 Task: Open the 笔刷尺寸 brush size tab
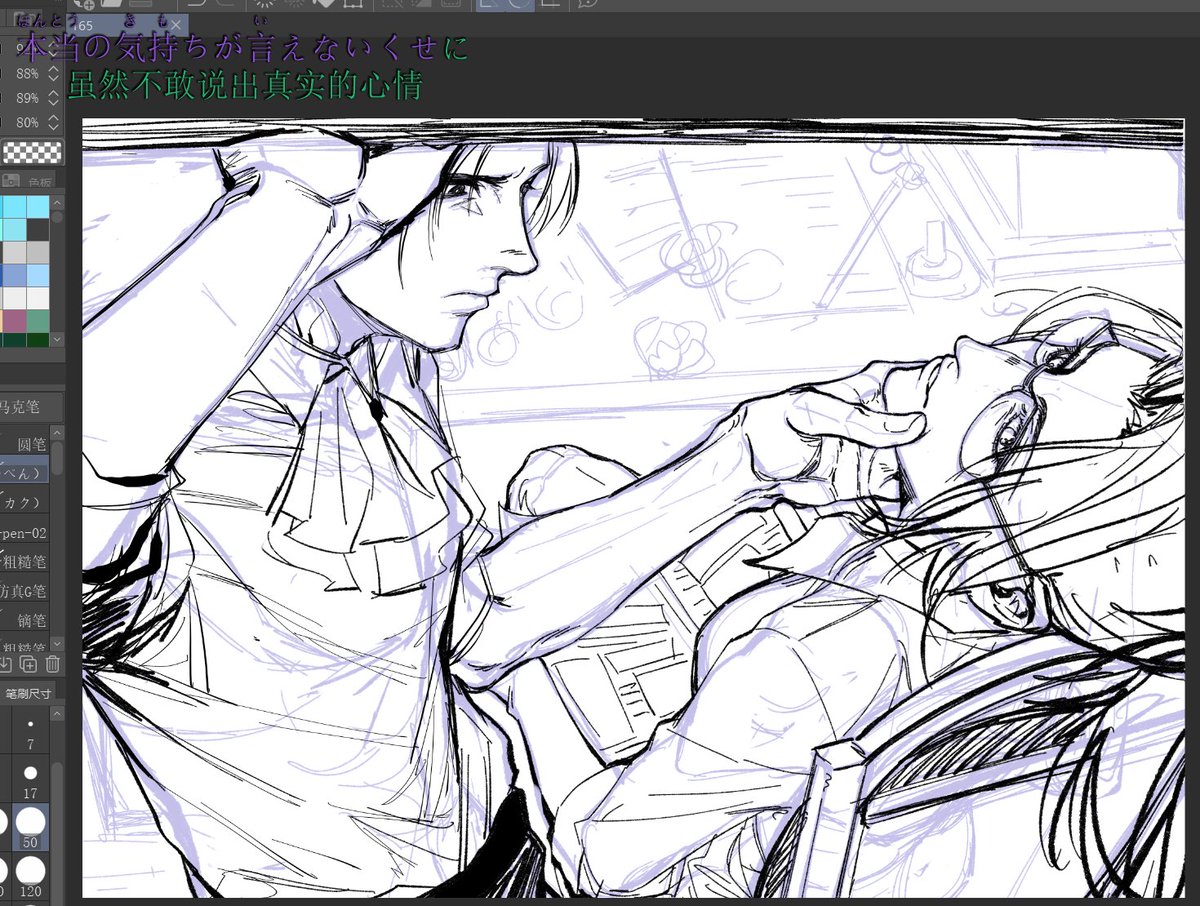point(28,691)
